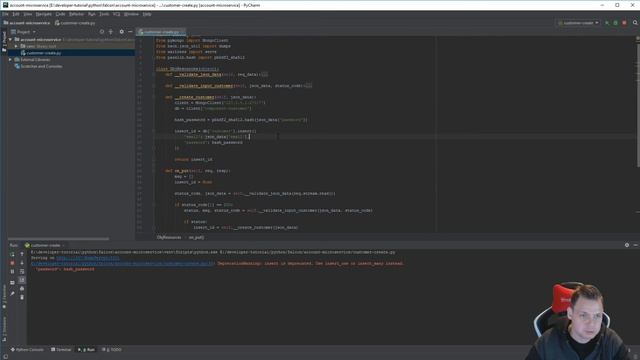This screenshot has width=640, height=360.
Task: Select Scratches and Consoles in tree
Action: [38, 66]
